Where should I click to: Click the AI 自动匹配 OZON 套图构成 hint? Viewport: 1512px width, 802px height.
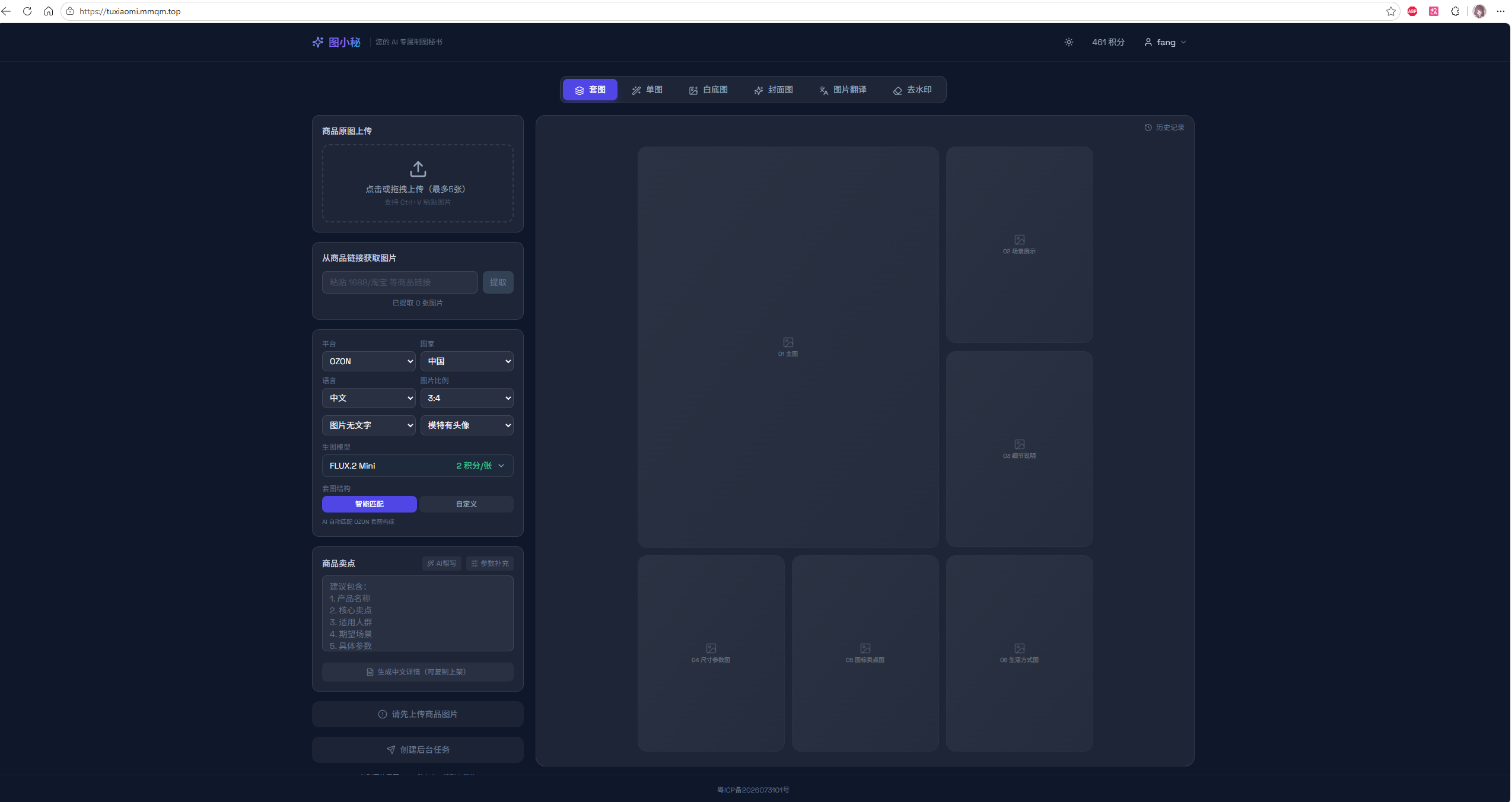pos(358,522)
